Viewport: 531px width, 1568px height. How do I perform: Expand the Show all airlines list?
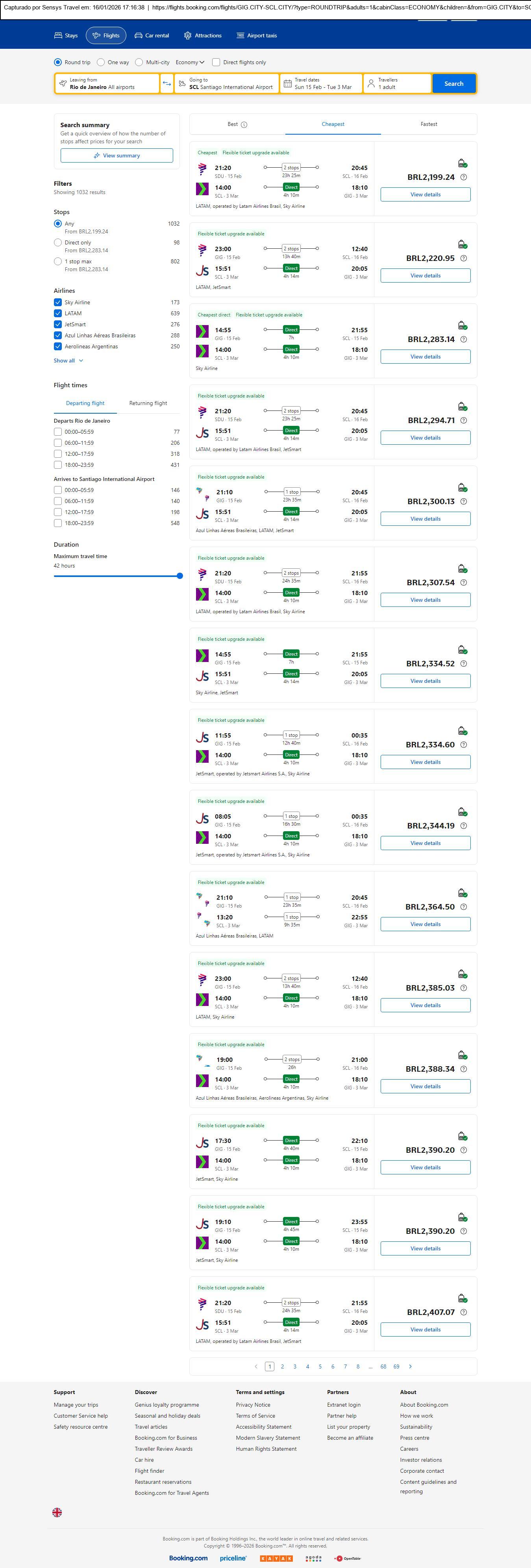point(68,361)
